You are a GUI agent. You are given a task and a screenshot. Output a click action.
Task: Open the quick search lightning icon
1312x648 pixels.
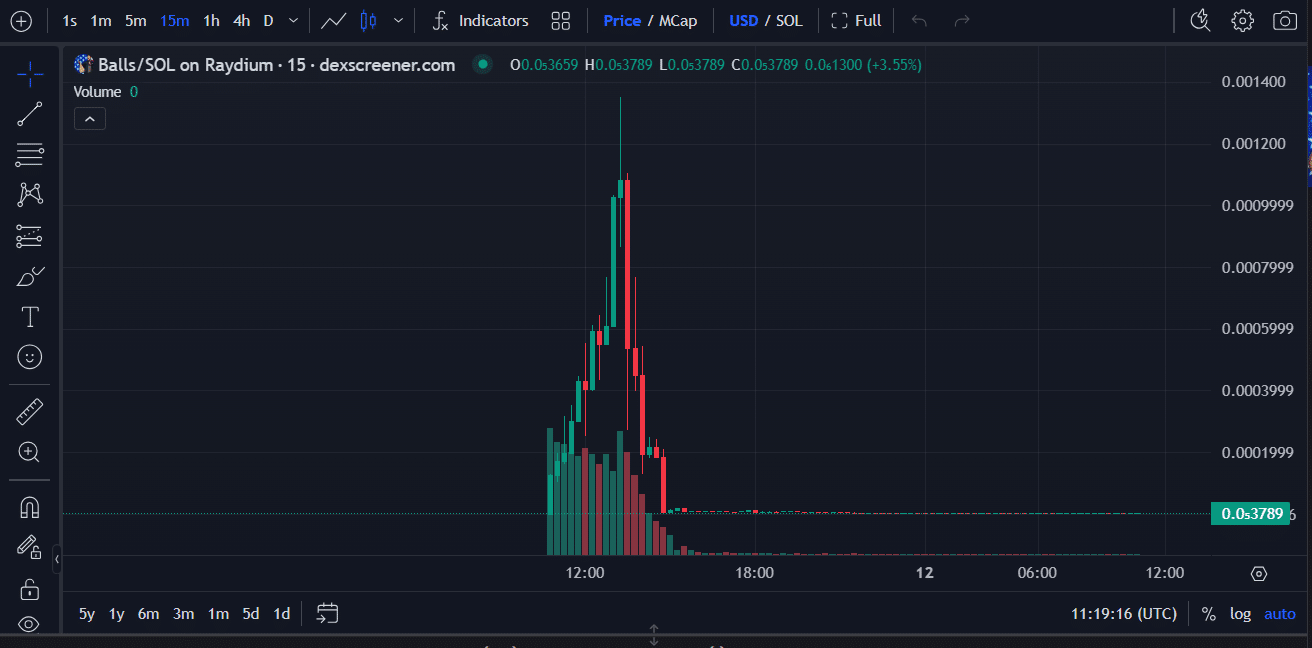point(1201,20)
